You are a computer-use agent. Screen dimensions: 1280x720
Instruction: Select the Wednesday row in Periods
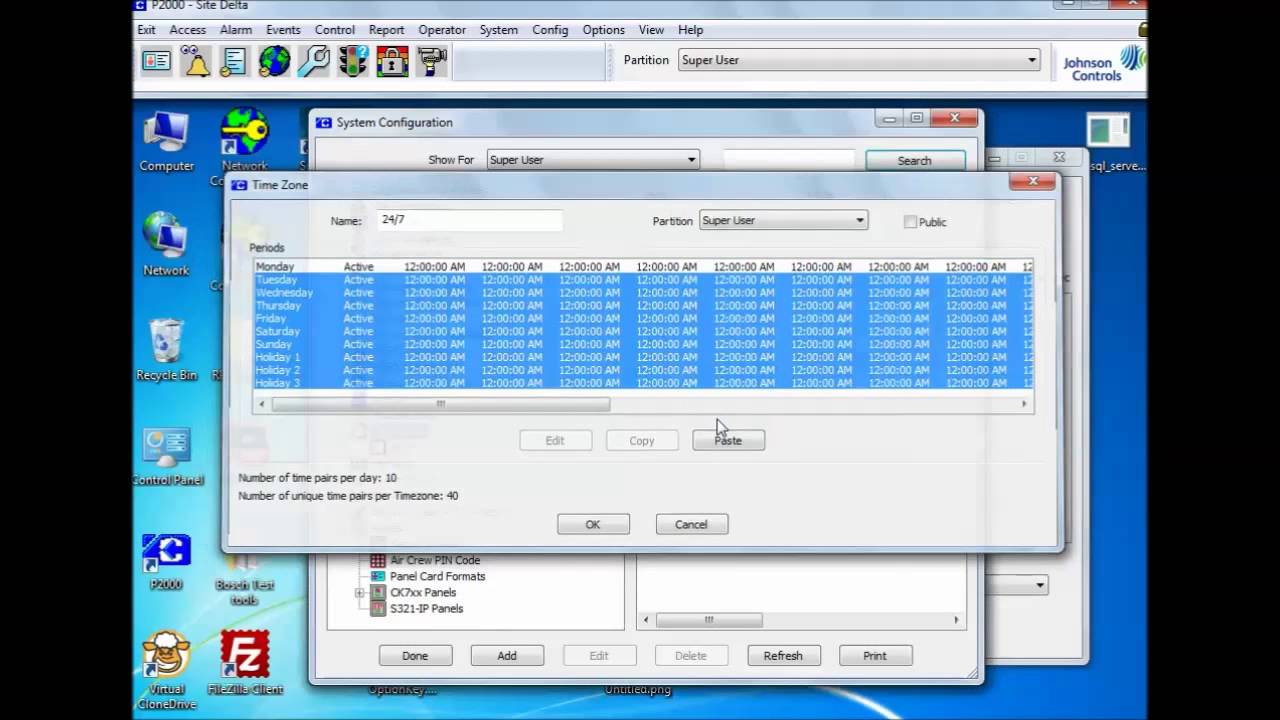pos(643,293)
